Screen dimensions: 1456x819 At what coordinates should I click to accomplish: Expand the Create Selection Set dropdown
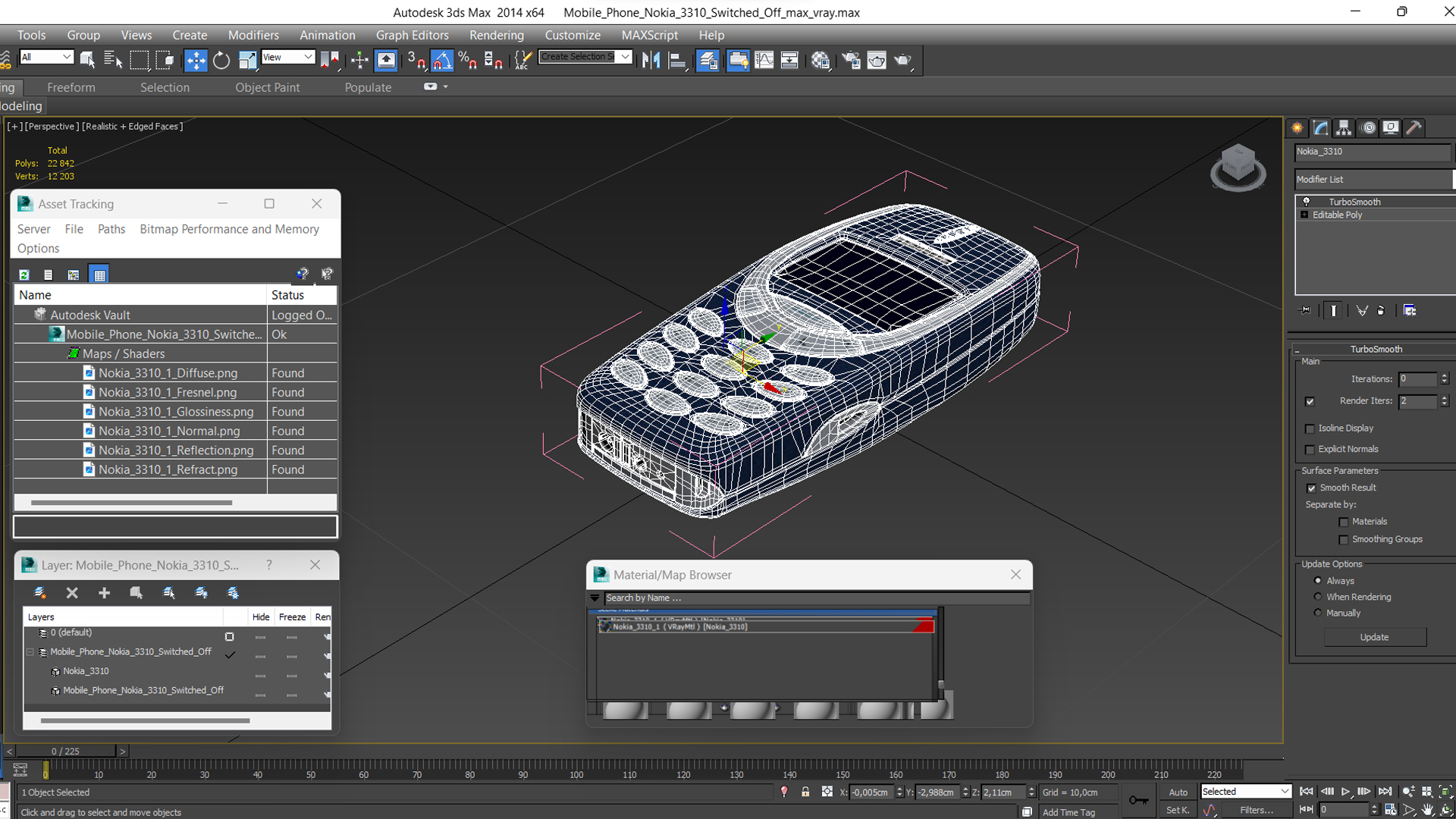point(625,57)
